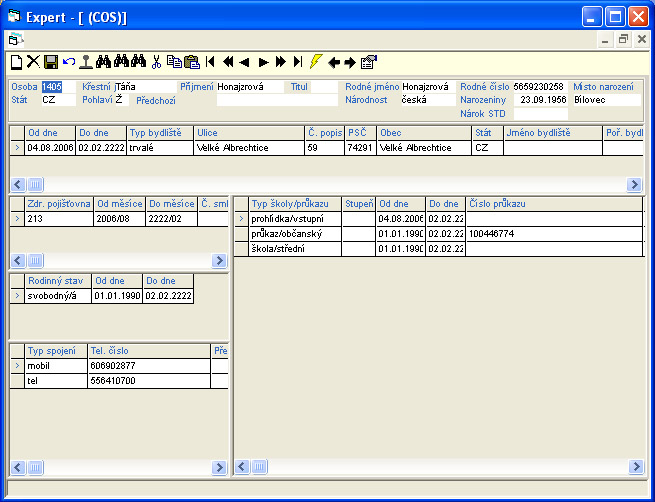The image size is (655, 502).
Task: Click the Zdr. pojišťovna grid's right scroll arrow
Action: [x=219, y=260]
